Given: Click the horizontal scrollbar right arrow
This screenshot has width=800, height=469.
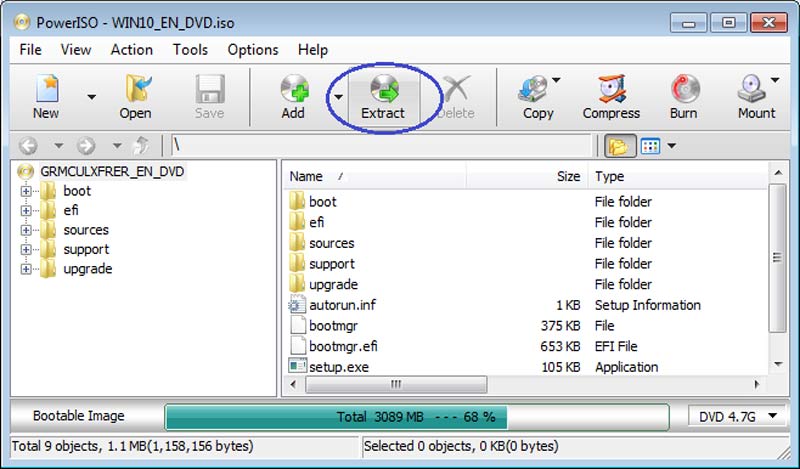Looking at the screenshot, I should tap(757, 384).
